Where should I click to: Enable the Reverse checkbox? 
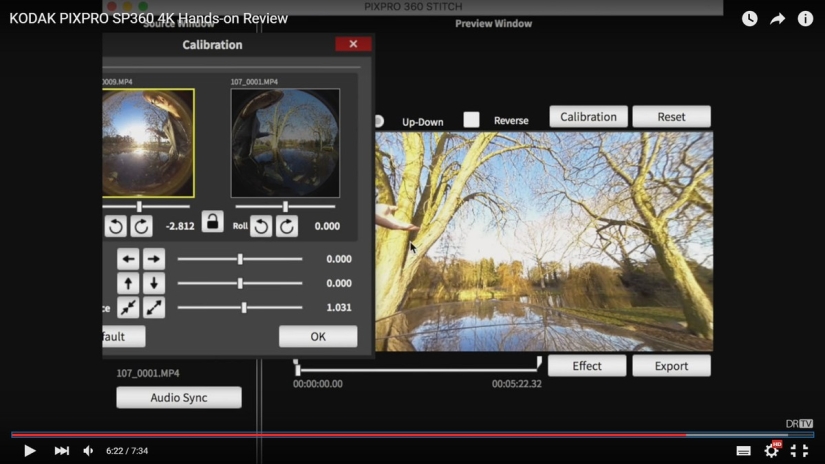471,120
